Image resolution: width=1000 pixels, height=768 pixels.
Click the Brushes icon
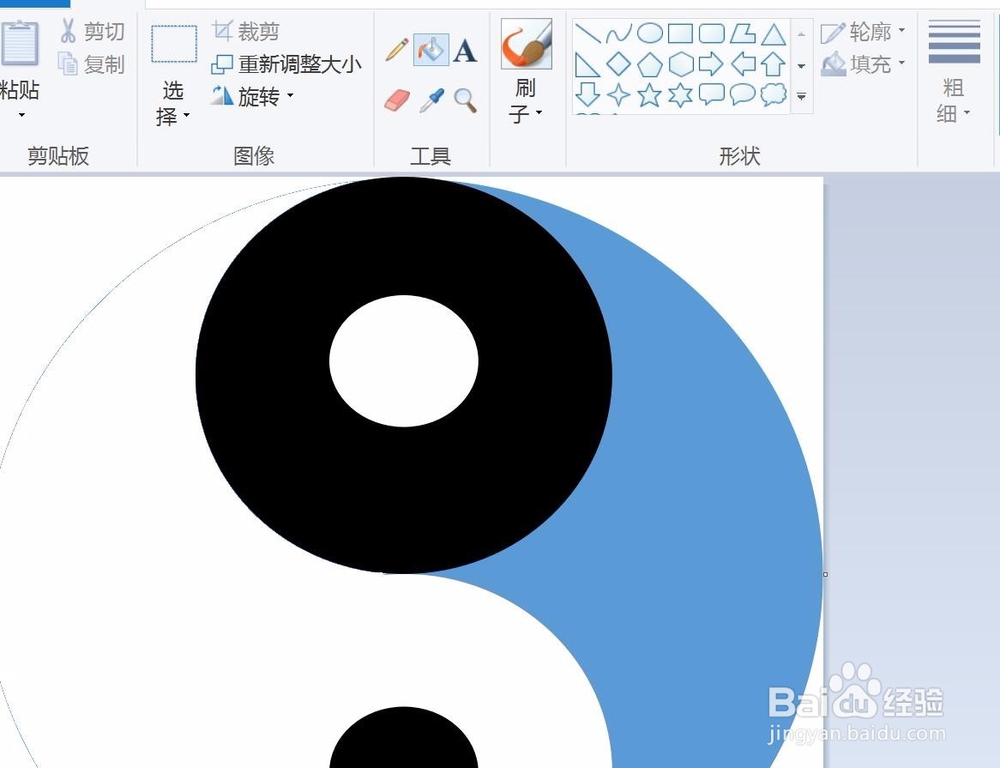tap(526, 43)
